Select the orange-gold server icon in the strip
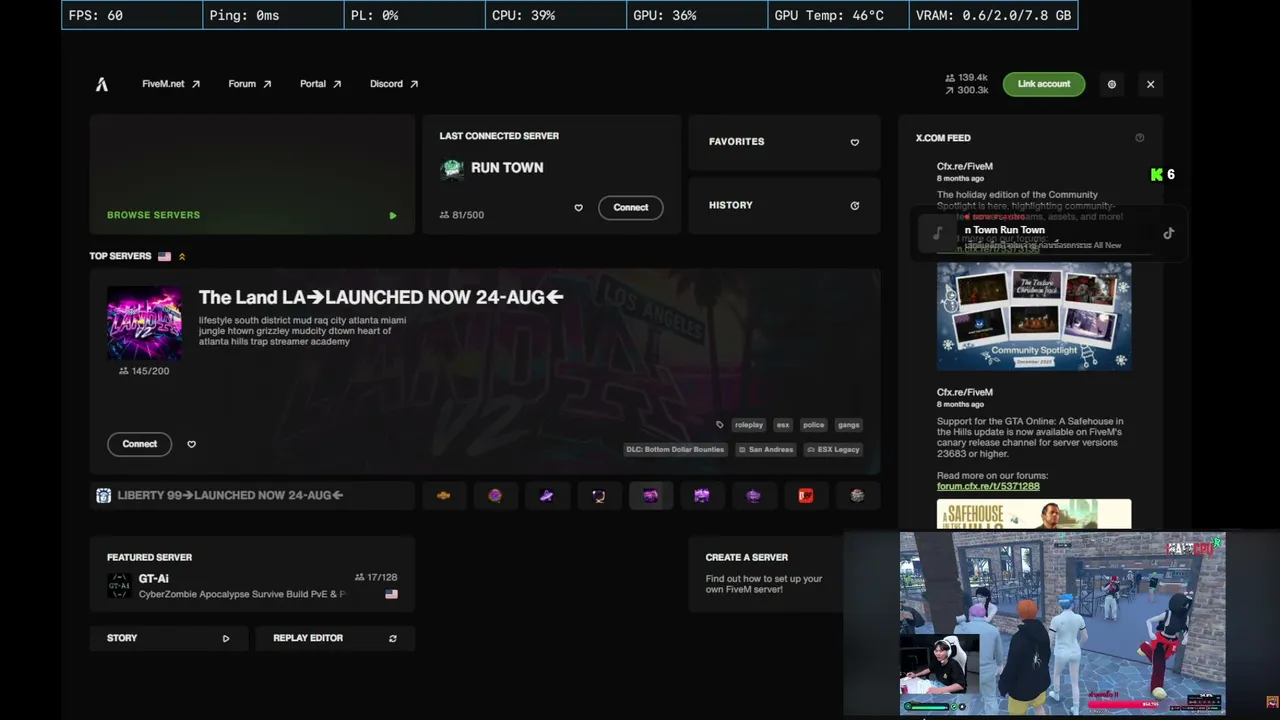This screenshot has width=1280, height=720. tap(443, 495)
